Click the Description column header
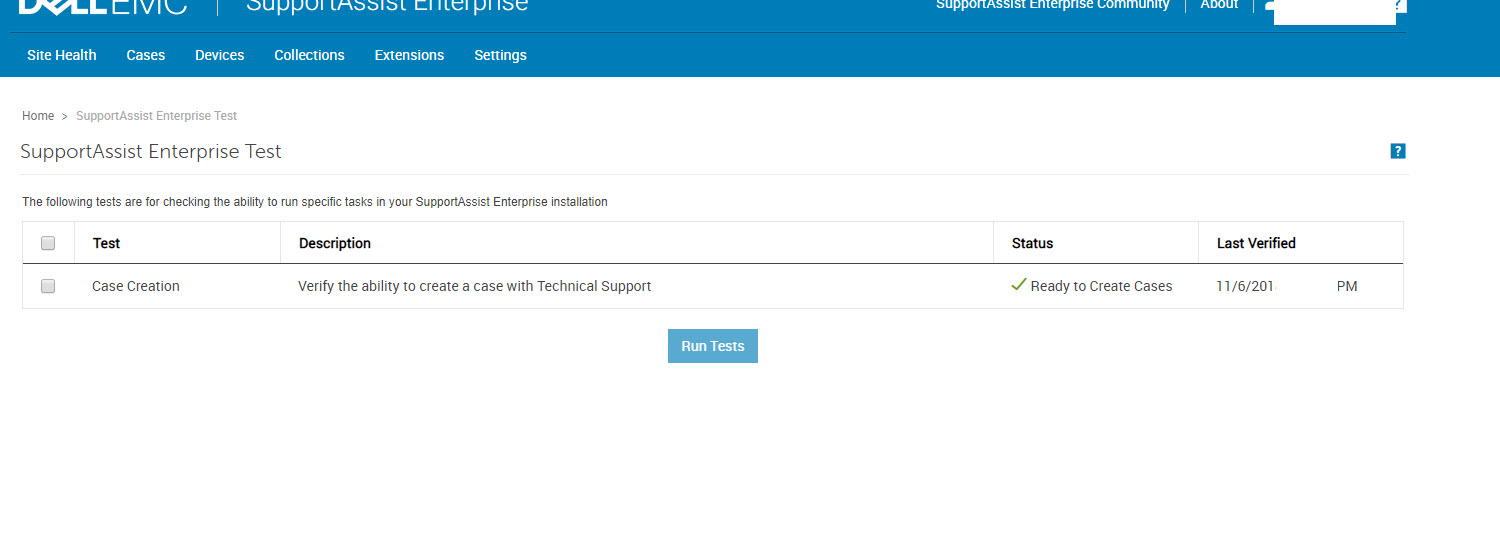This screenshot has height=544, width=1500. [335, 243]
